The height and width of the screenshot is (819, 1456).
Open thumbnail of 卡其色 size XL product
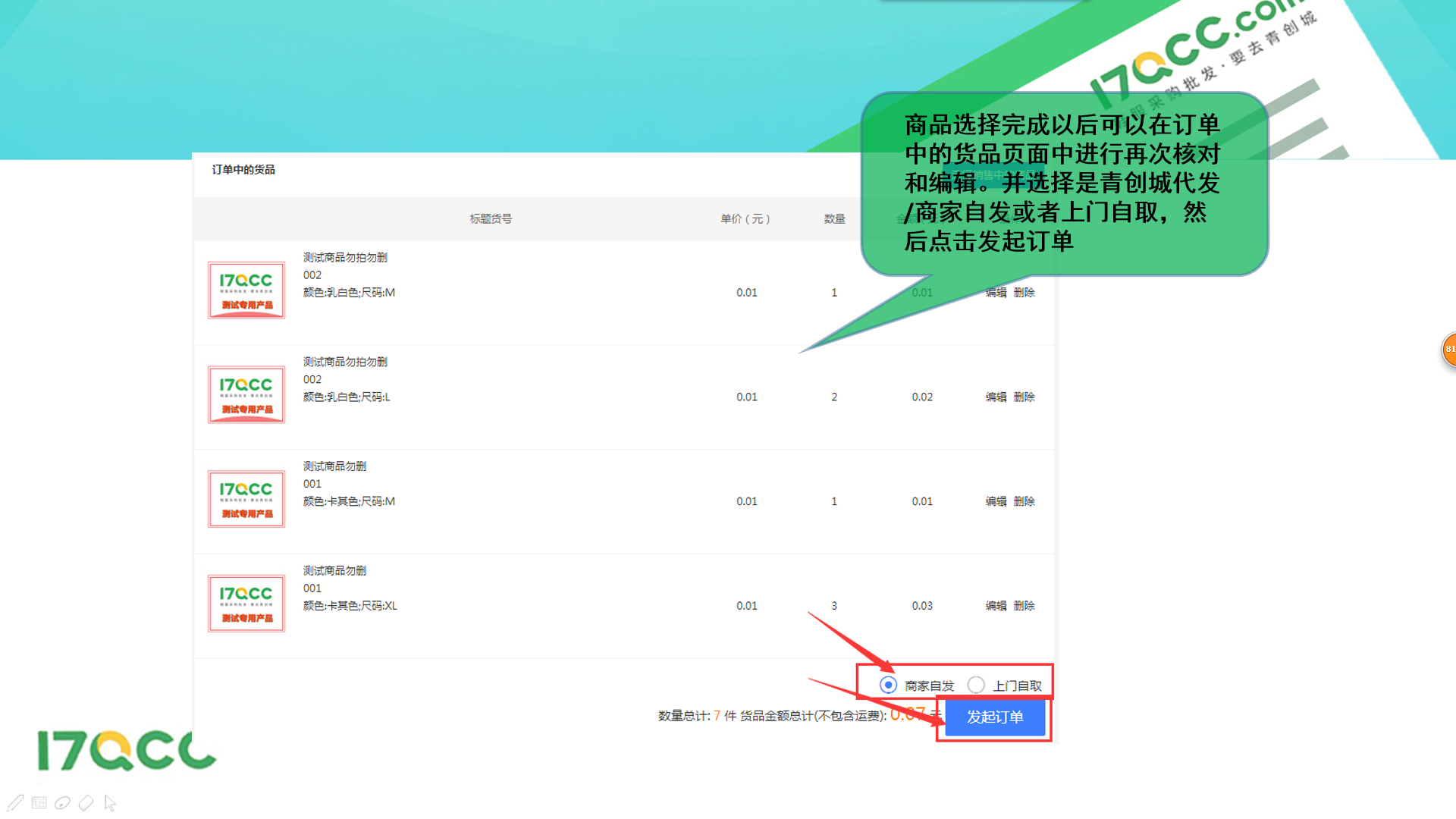[x=246, y=604]
